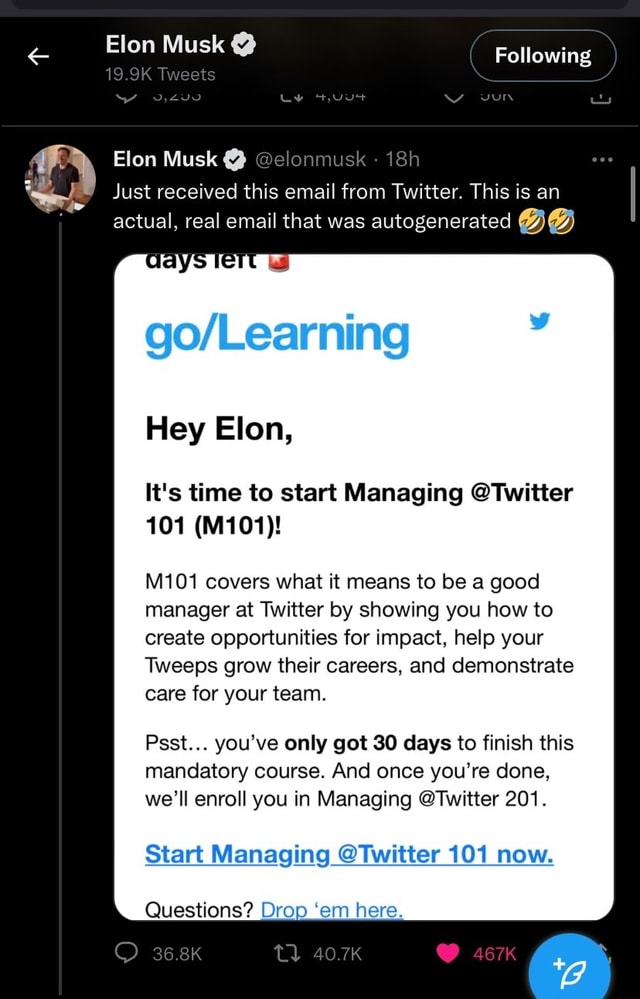Tap the back arrow to leave the profile
The image size is (640, 999).
37,56
